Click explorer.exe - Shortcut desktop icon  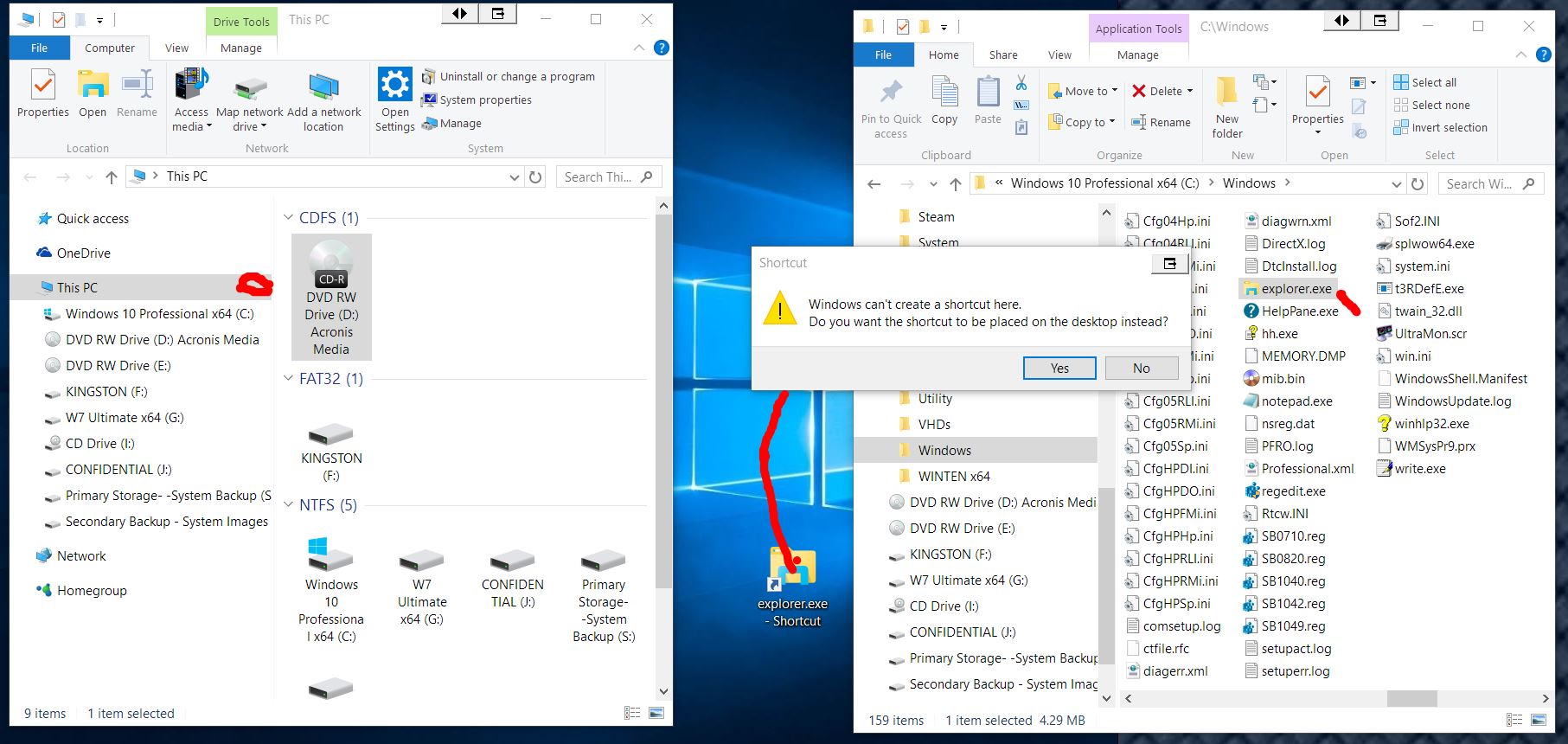click(x=792, y=587)
